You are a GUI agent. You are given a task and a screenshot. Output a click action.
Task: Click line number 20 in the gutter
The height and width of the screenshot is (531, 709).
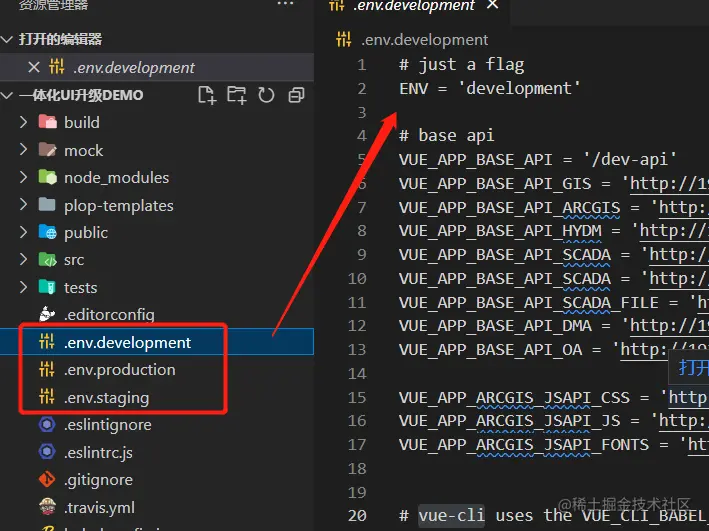357,516
